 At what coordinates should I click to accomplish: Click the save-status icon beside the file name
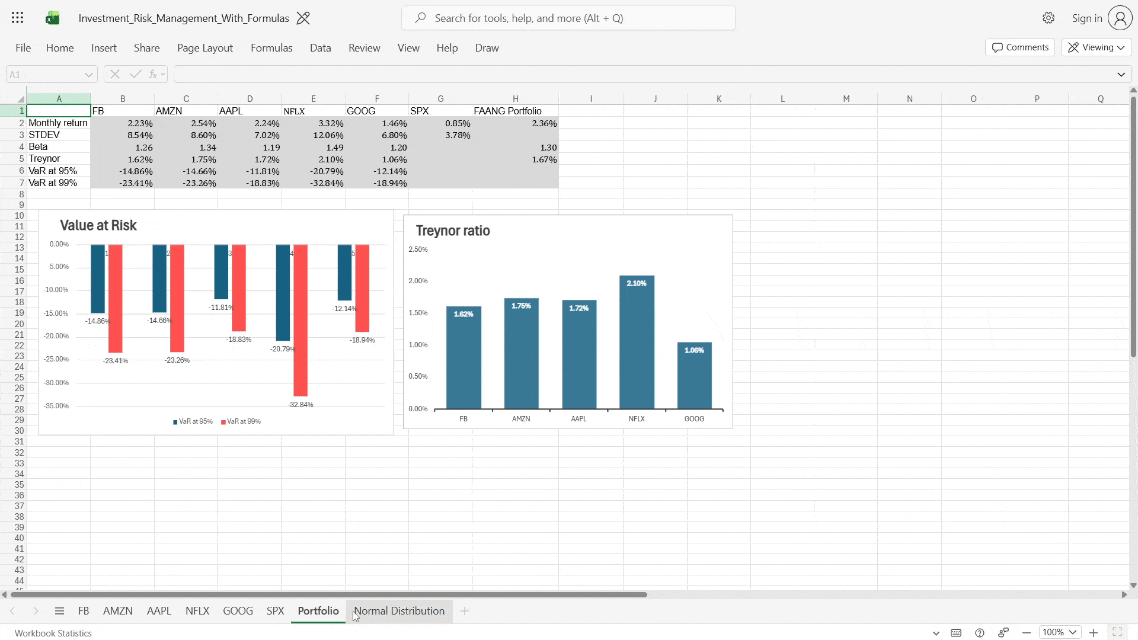(303, 18)
